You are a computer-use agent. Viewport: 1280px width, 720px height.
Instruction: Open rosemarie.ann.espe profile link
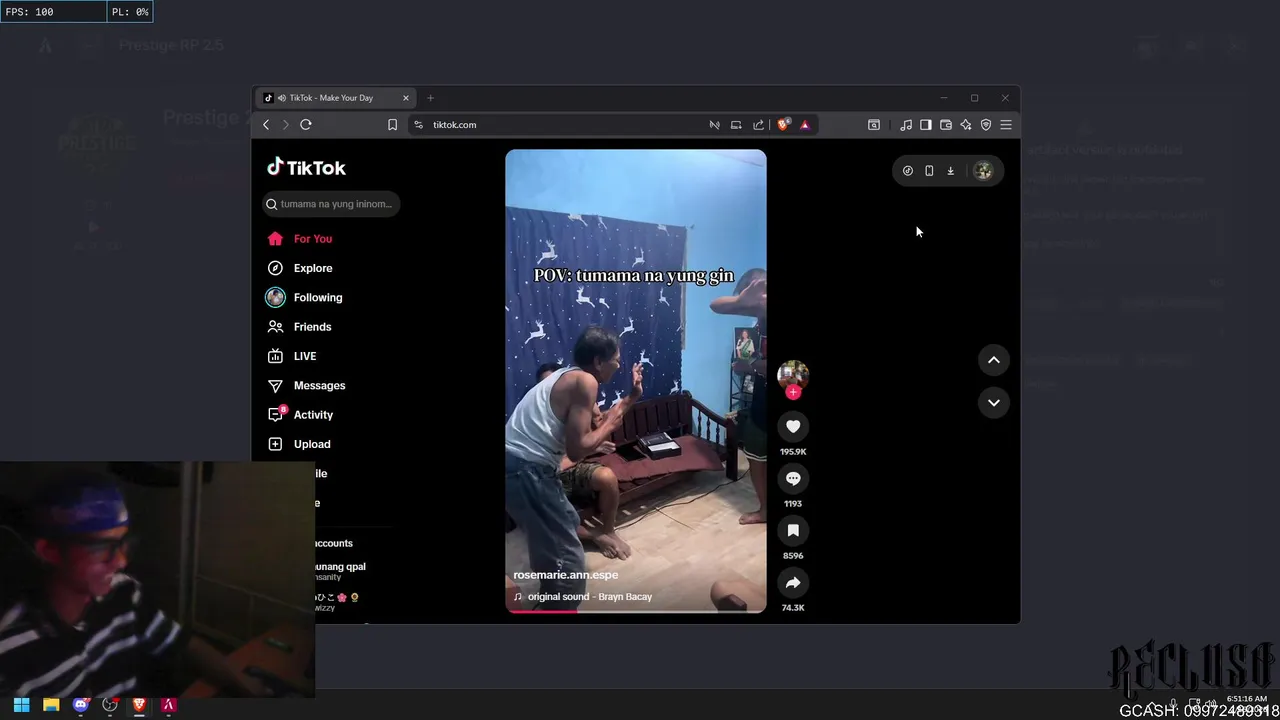(x=566, y=575)
